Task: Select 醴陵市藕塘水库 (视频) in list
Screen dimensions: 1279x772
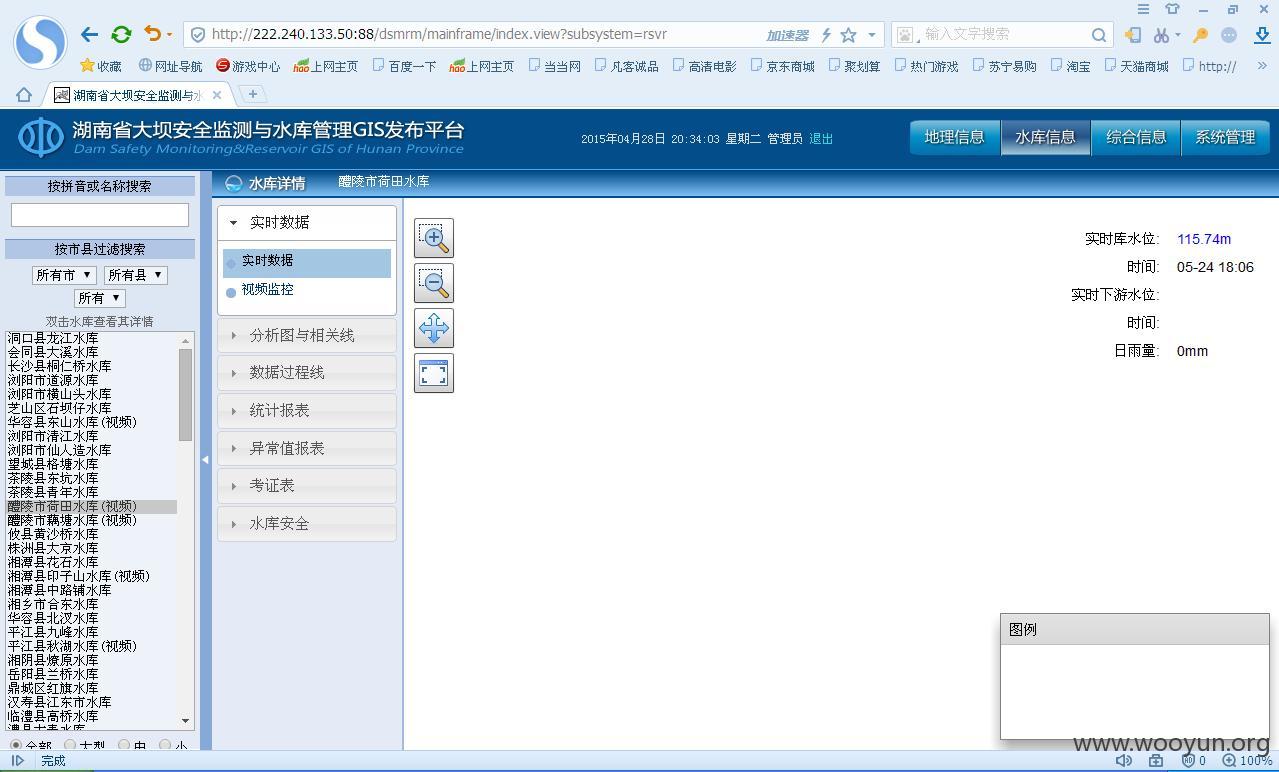Action: [92, 520]
